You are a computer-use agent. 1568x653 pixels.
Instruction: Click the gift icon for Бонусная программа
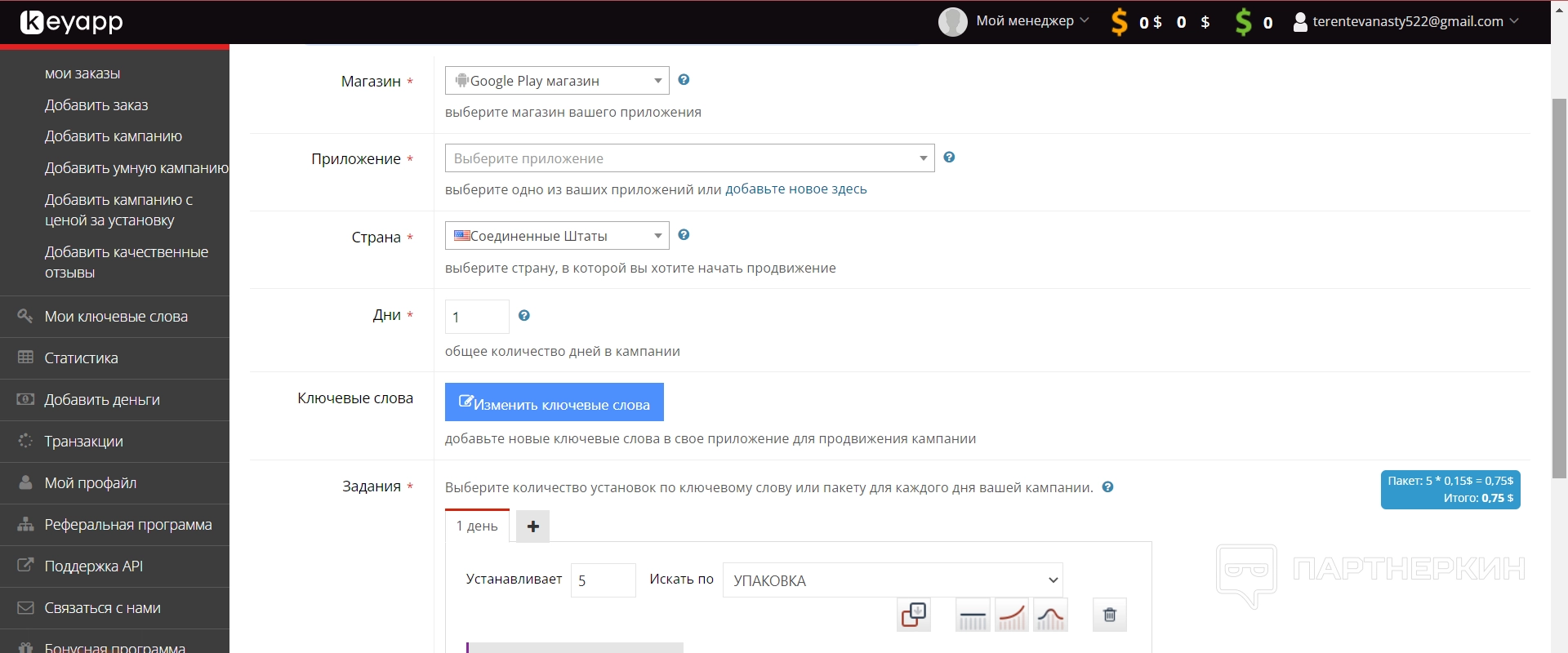coord(25,648)
